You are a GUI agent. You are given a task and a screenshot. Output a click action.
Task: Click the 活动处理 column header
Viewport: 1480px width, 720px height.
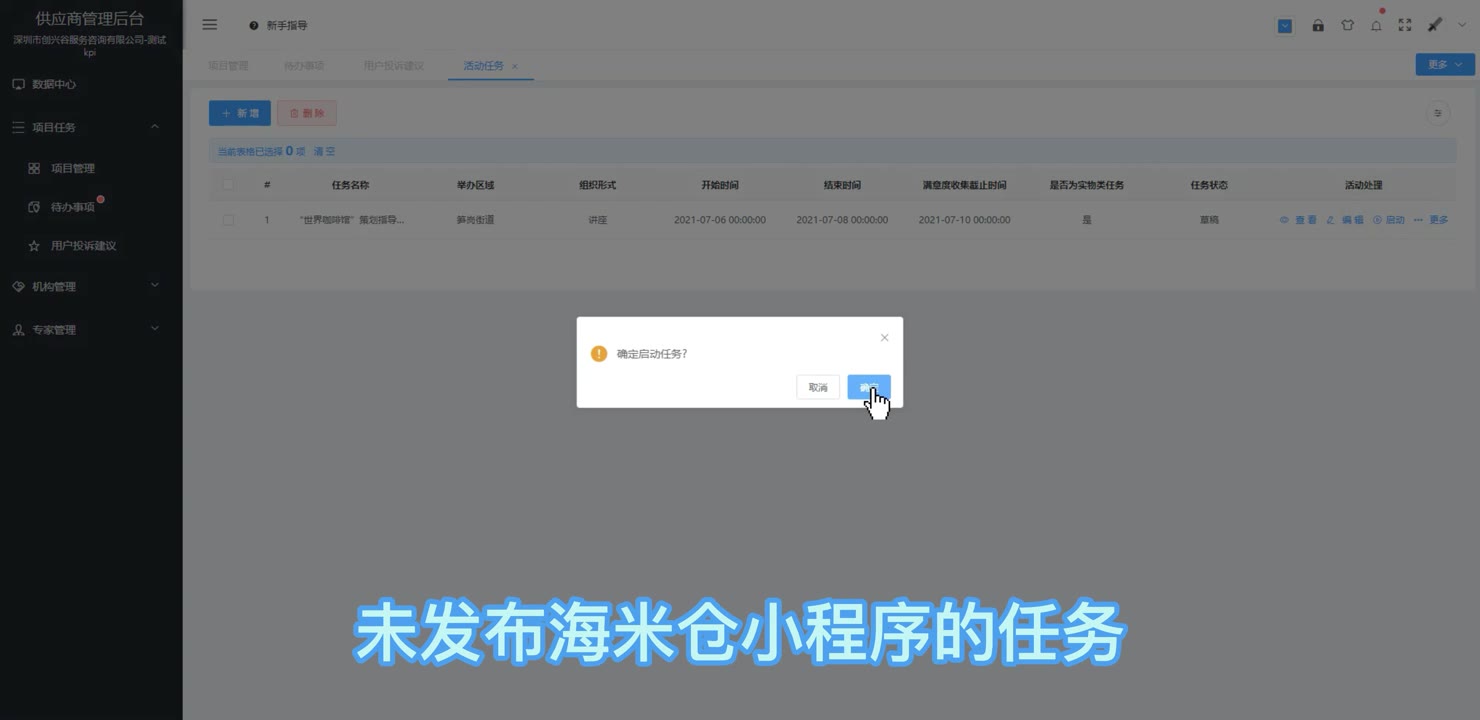click(1364, 185)
